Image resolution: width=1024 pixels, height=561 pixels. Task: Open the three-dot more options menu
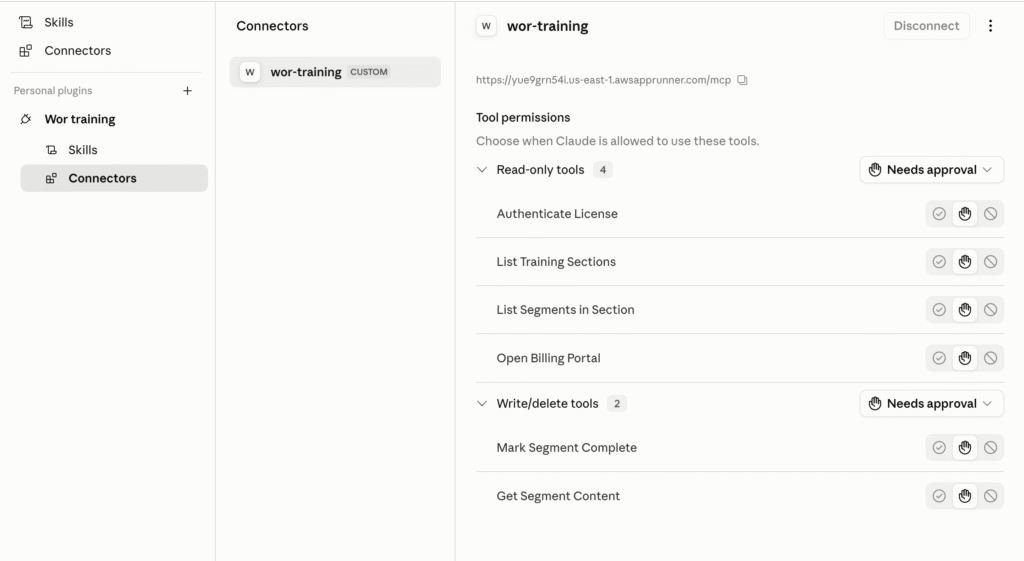(990, 26)
